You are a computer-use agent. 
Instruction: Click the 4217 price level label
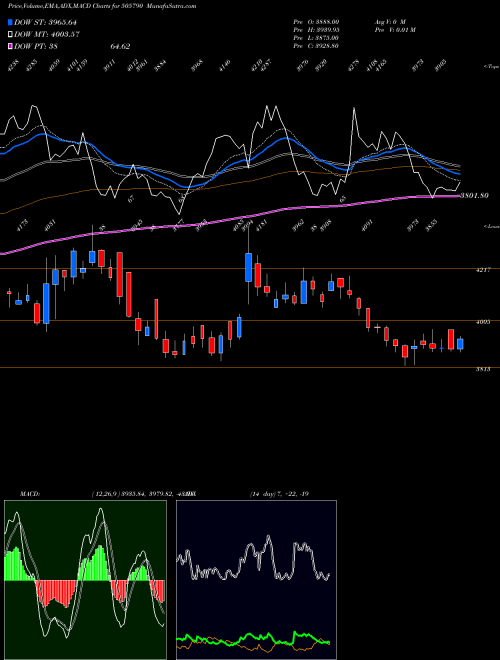point(483,270)
